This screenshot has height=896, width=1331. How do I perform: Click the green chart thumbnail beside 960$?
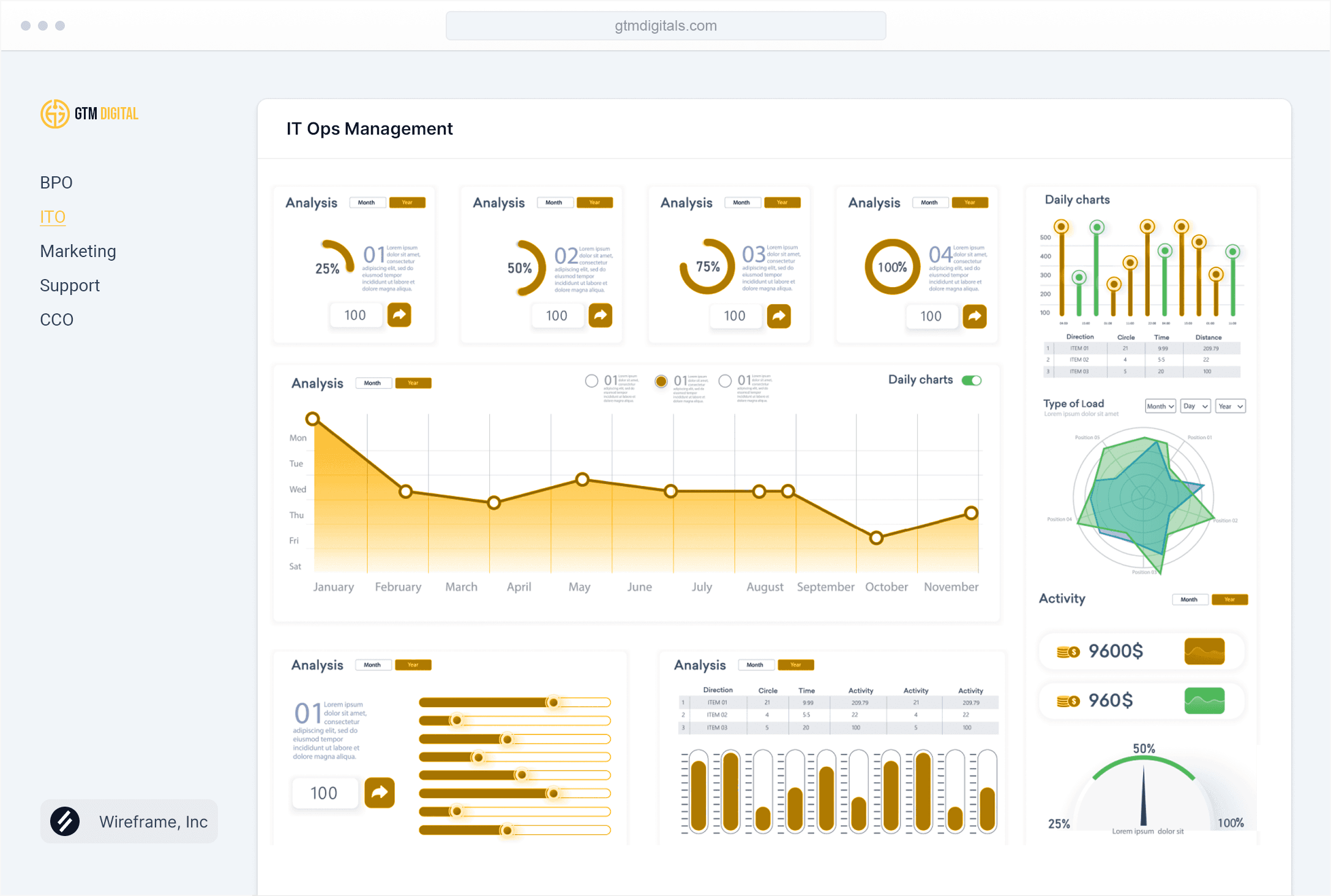pyautogui.click(x=1204, y=701)
